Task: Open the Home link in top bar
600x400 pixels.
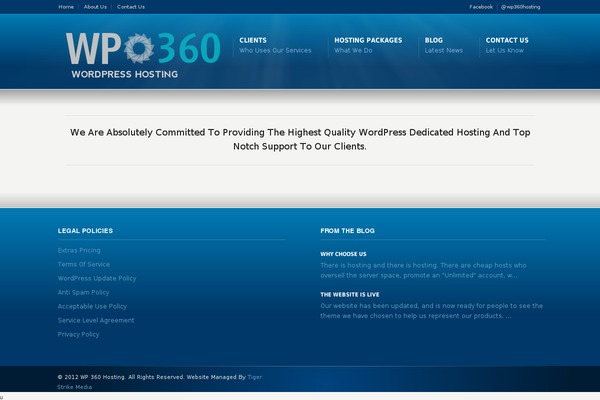Action: 66,6
